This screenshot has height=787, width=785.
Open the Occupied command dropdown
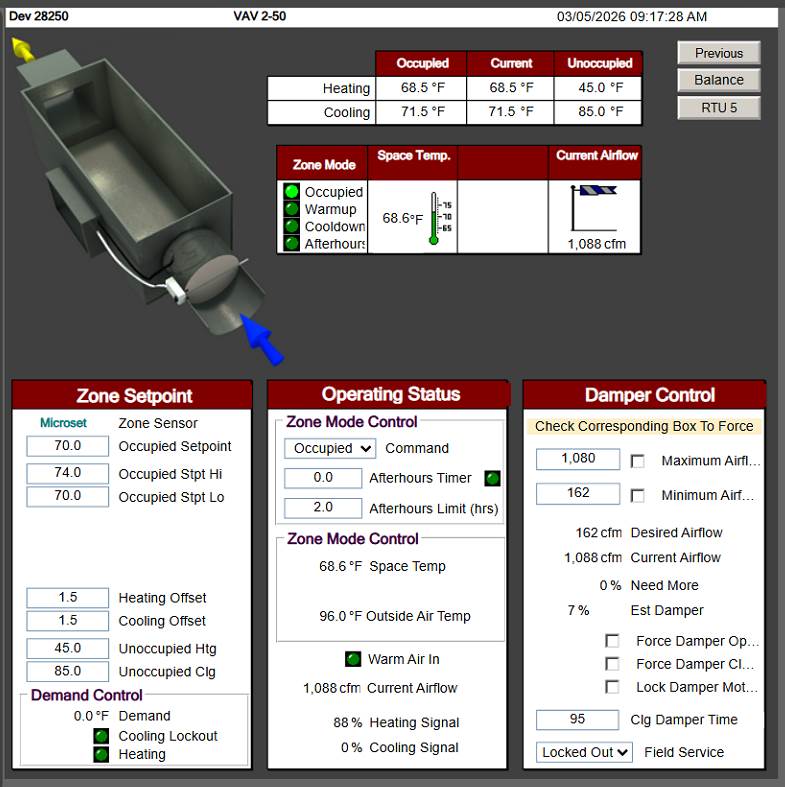[329, 449]
